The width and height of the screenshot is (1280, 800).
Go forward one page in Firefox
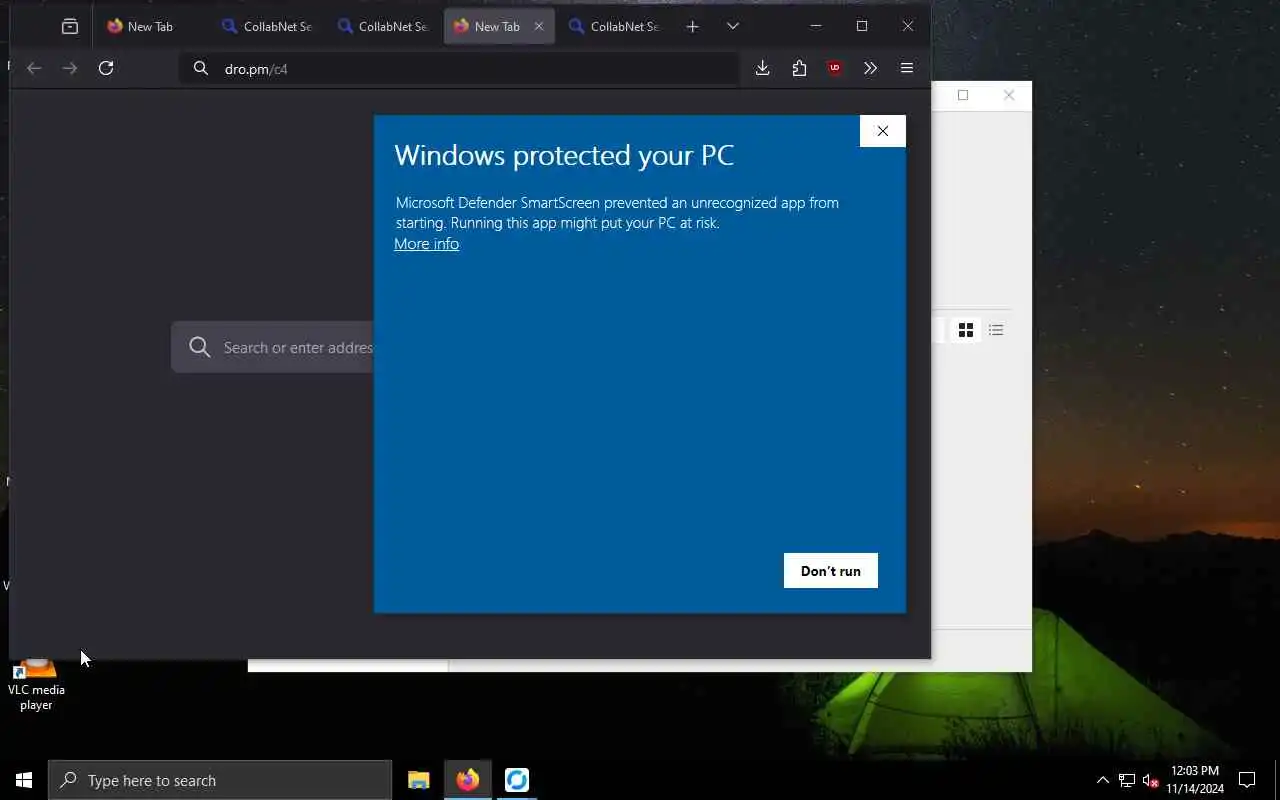pos(70,68)
